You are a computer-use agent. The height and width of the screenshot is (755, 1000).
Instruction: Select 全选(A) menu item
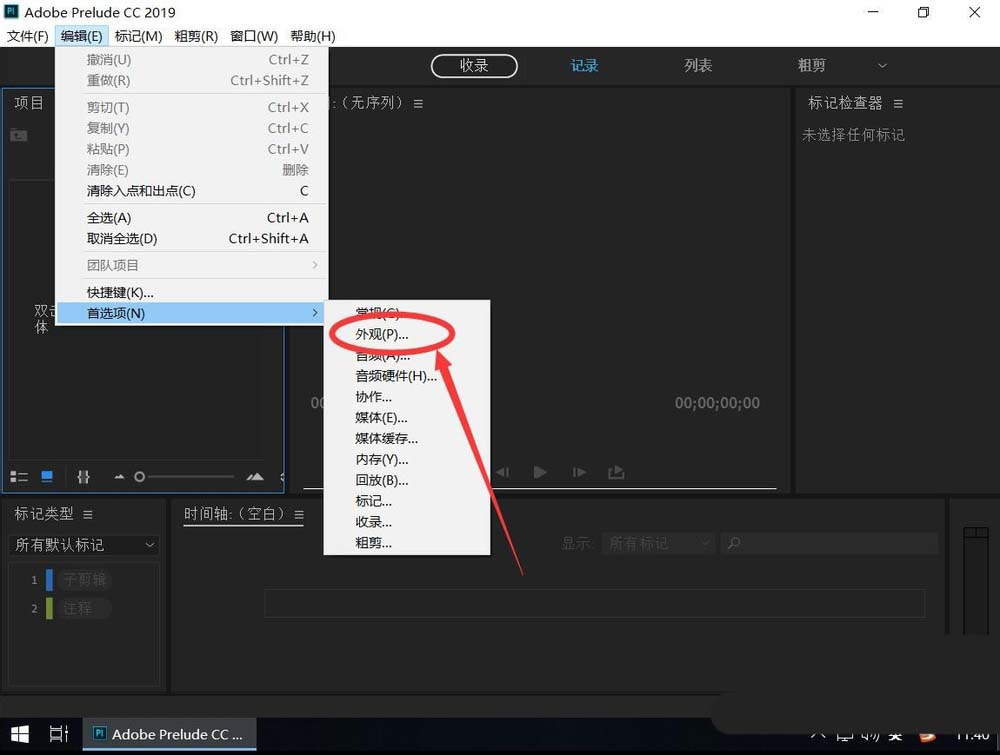click(191, 218)
